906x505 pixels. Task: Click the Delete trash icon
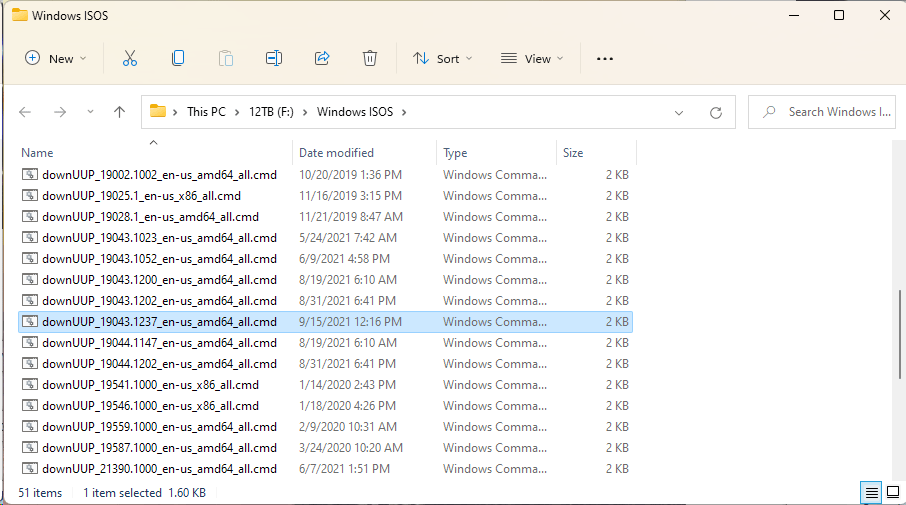point(370,59)
